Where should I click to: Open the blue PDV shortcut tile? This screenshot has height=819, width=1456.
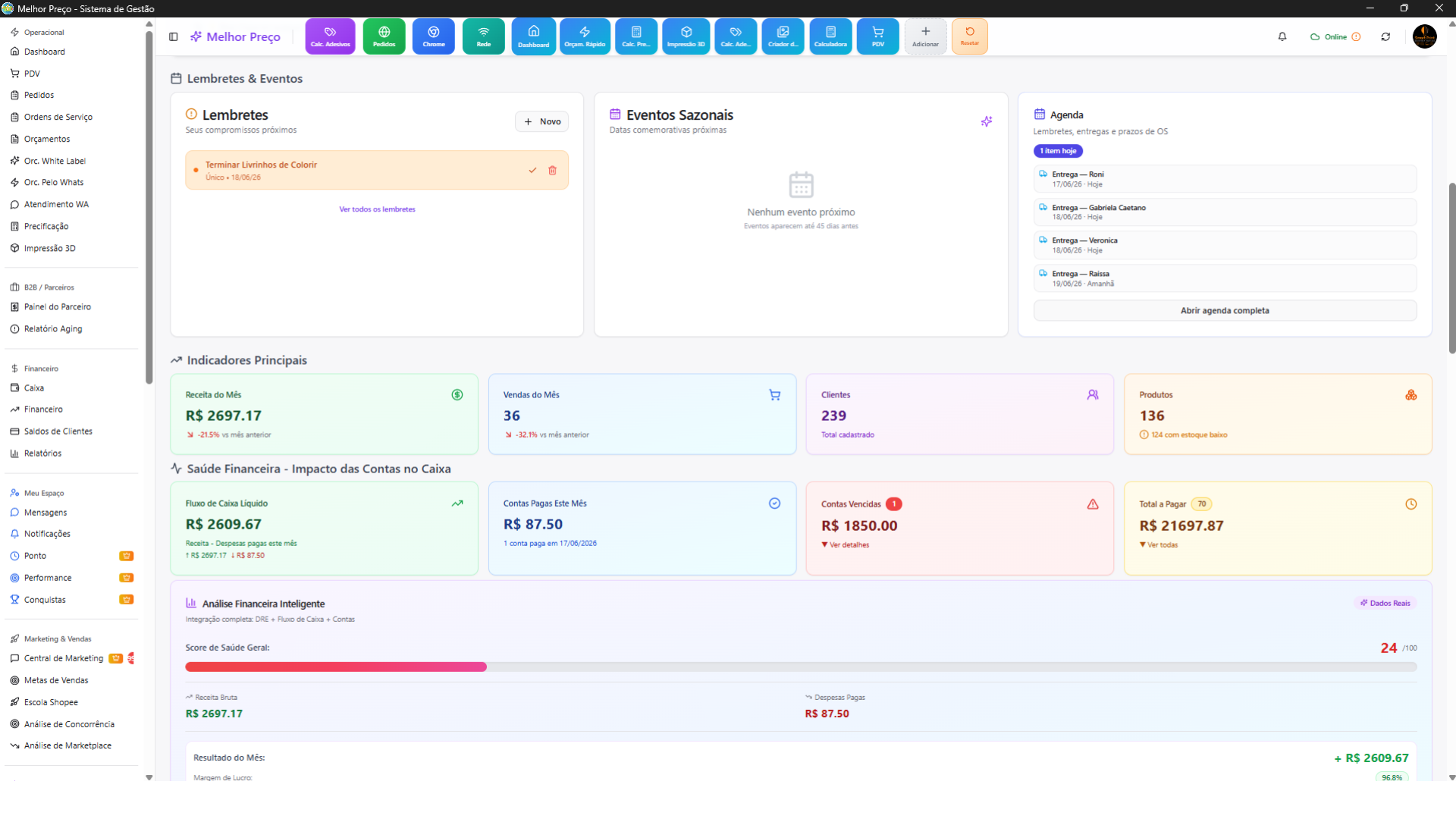878,36
